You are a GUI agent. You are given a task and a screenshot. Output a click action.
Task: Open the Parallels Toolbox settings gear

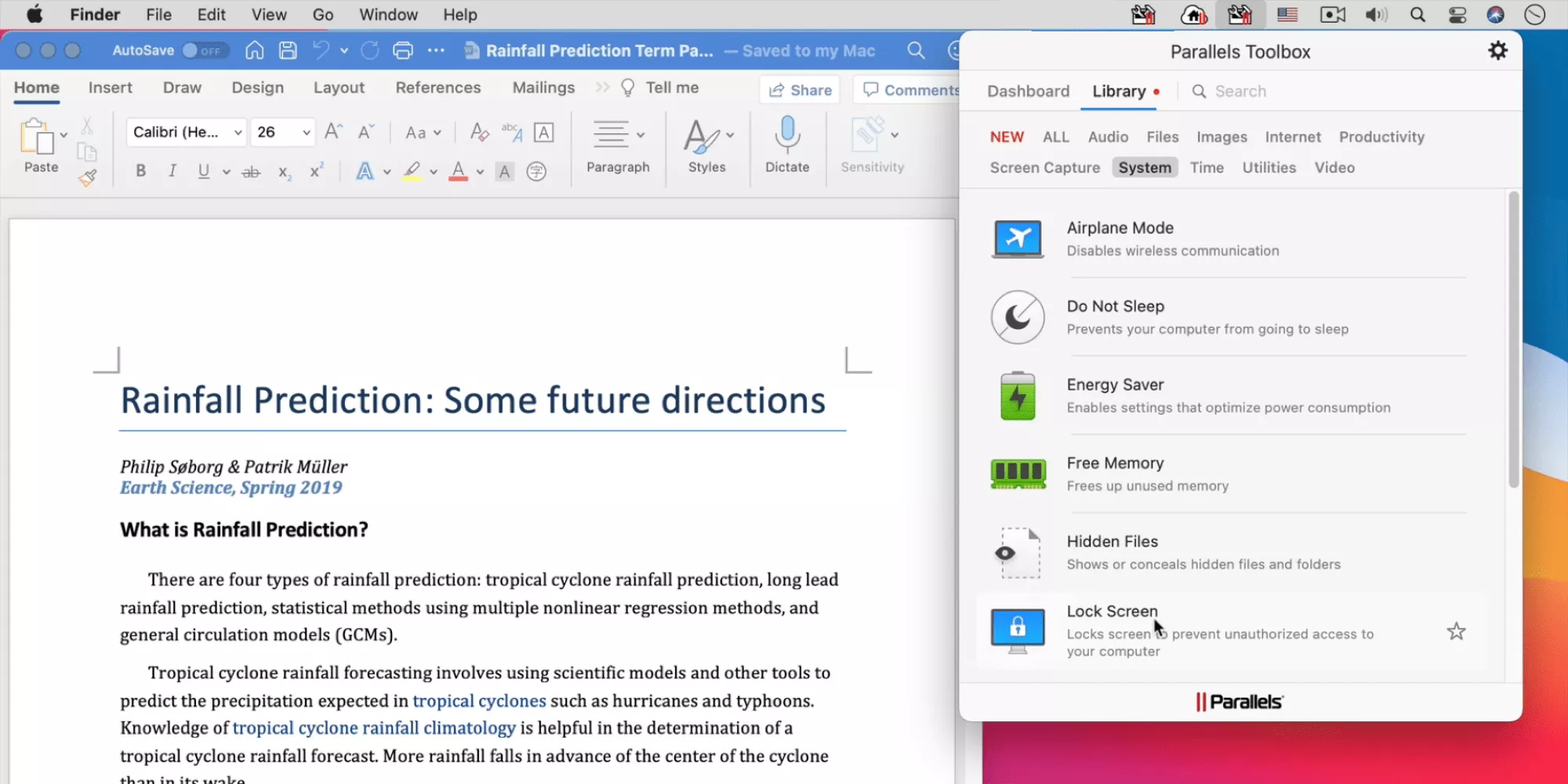(1497, 51)
